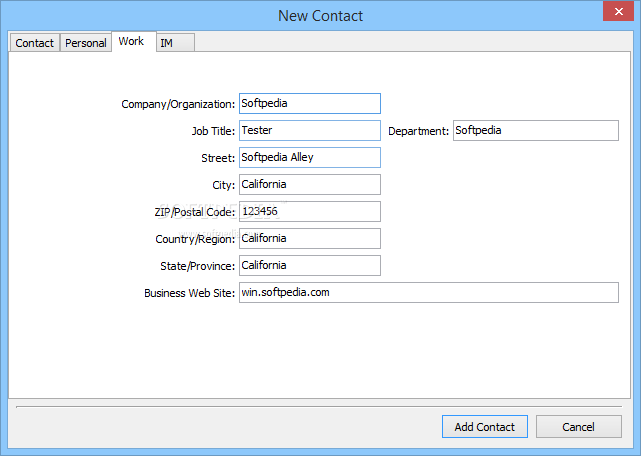Select the State/Province field

[310, 265]
